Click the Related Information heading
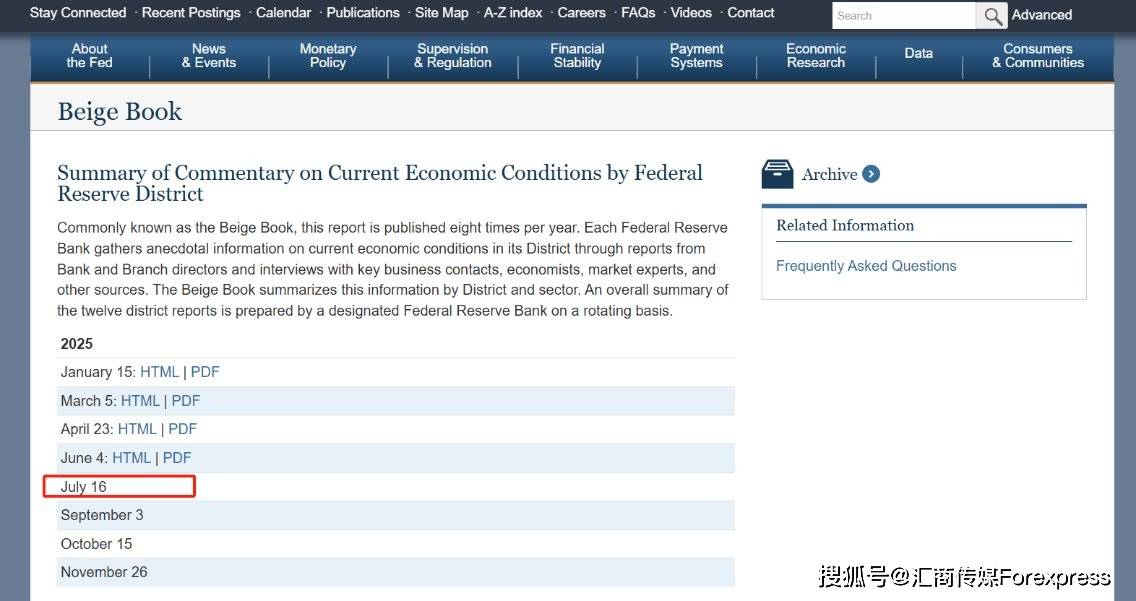 (x=845, y=225)
